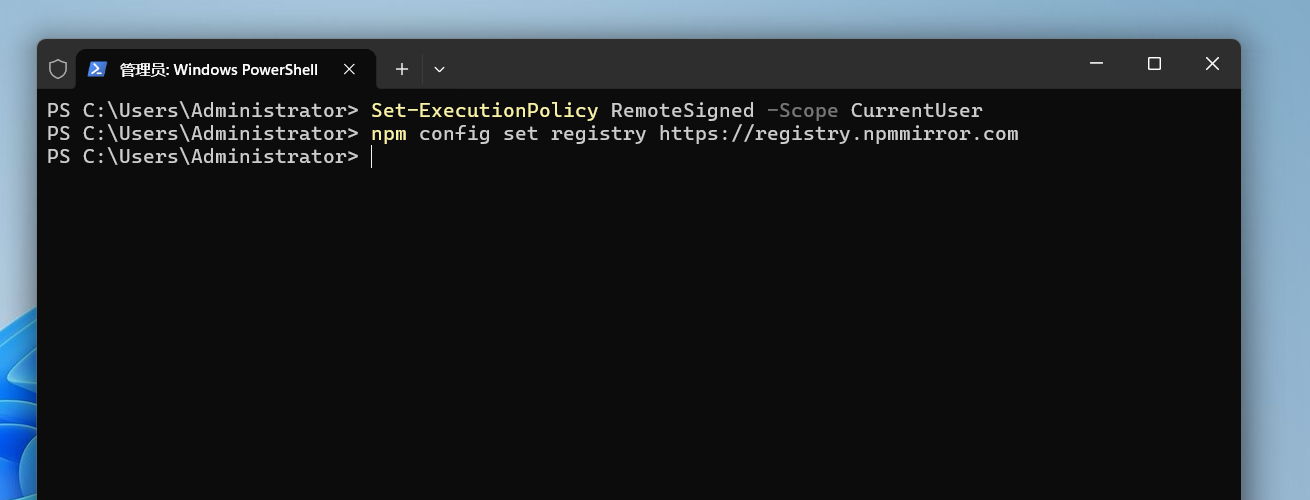Close the terminal window
Viewport: 1310px width, 500px height.
coord(1212,64)
